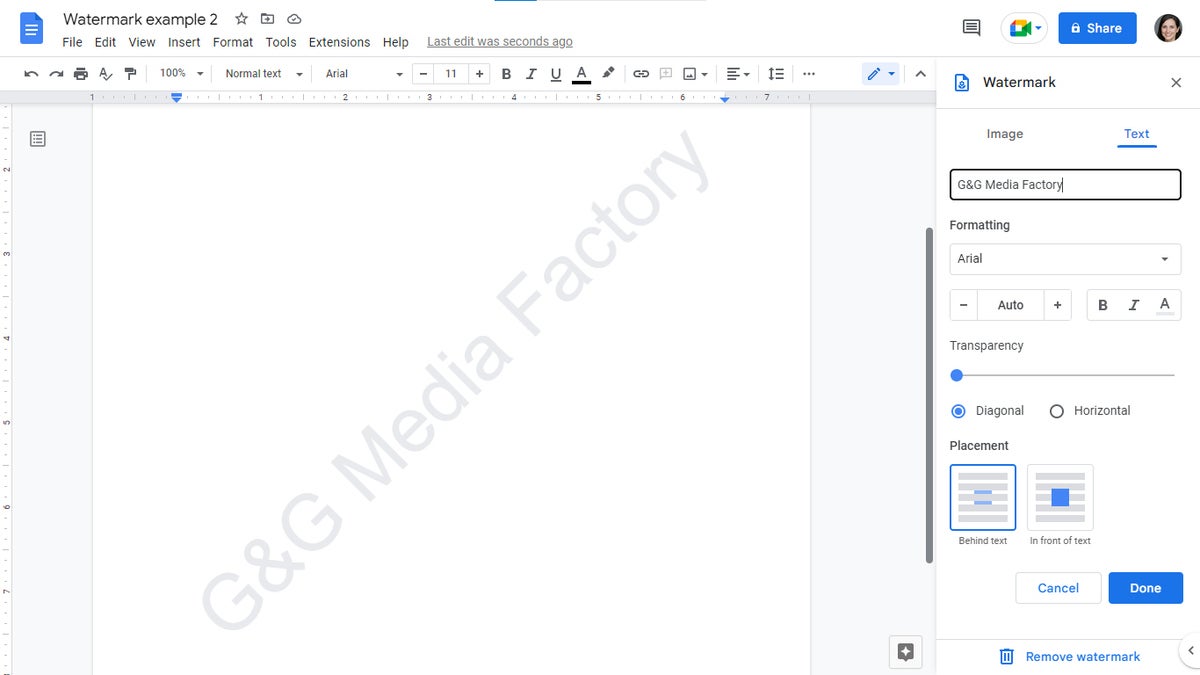Decrease toolbar font size

coord(423,74)
